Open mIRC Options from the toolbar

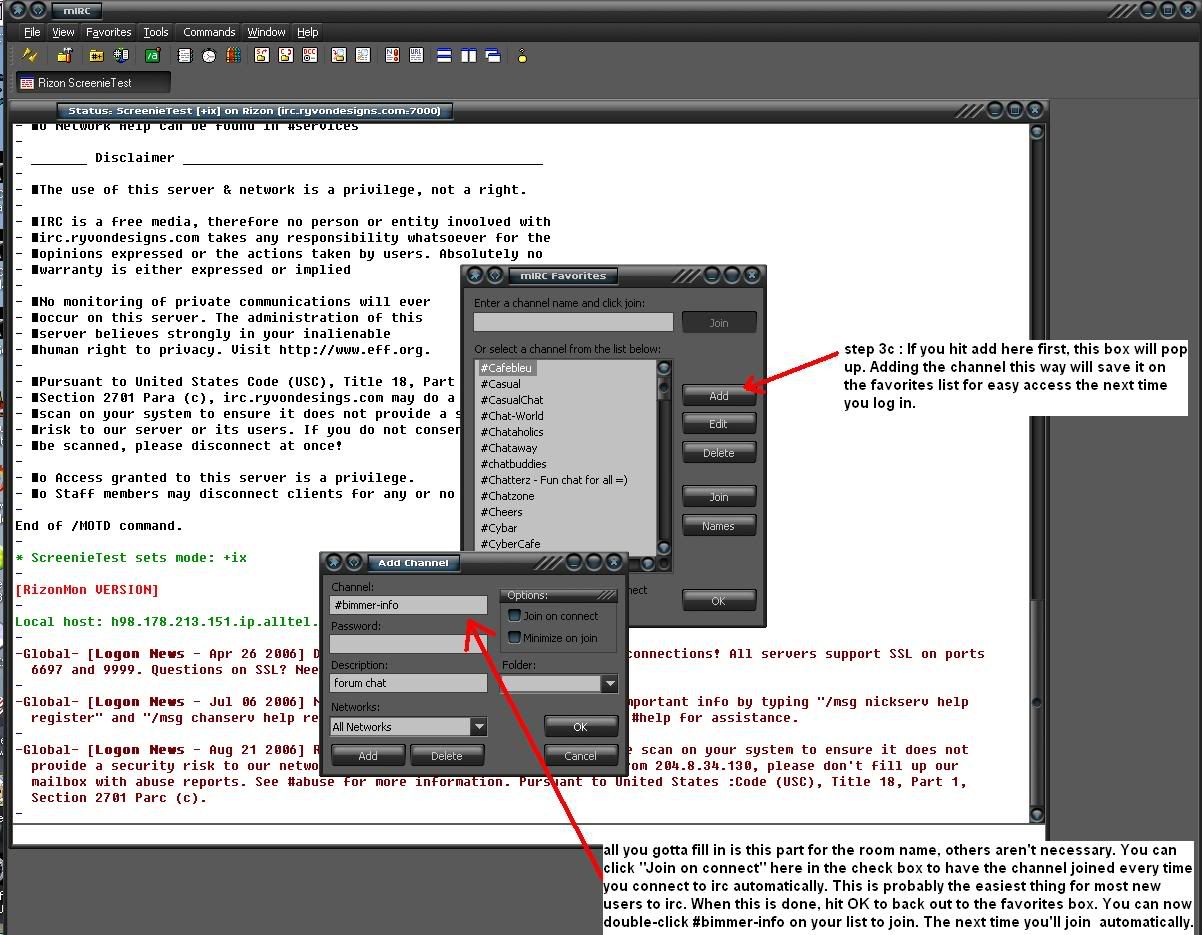pyautogui.click(x=65, y=56)
